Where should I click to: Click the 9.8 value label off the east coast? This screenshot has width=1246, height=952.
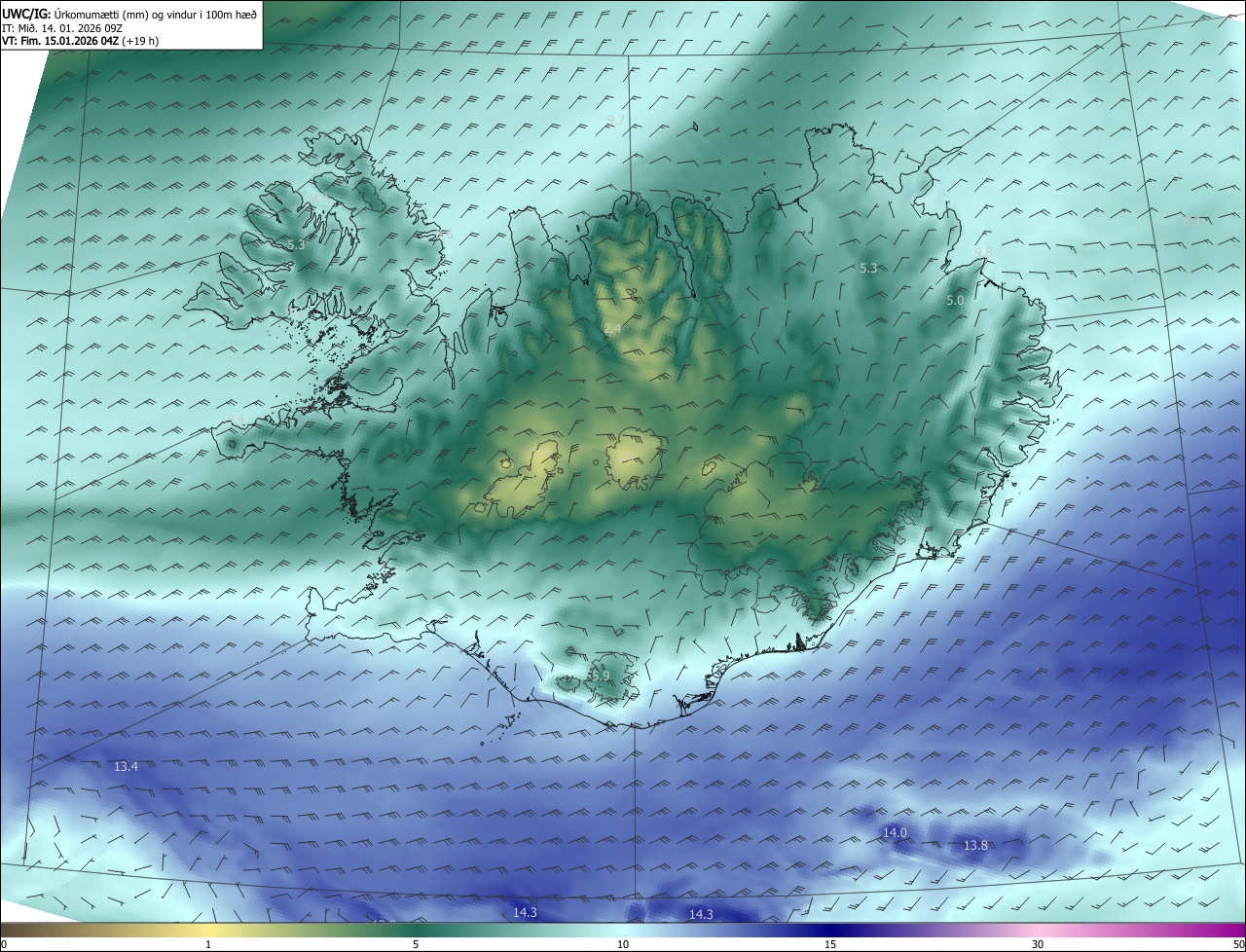[x=983, y=252]
